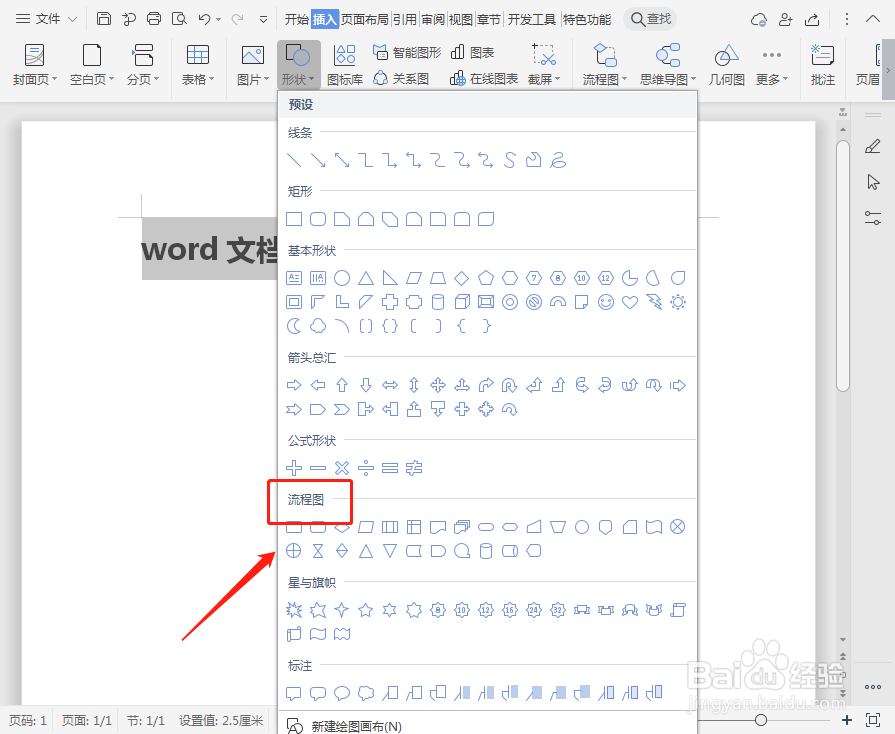Click the Save icon in the quick toolbar
Image resolution: width=895 pixels, height=734 pixels.
tap(103, 19)
